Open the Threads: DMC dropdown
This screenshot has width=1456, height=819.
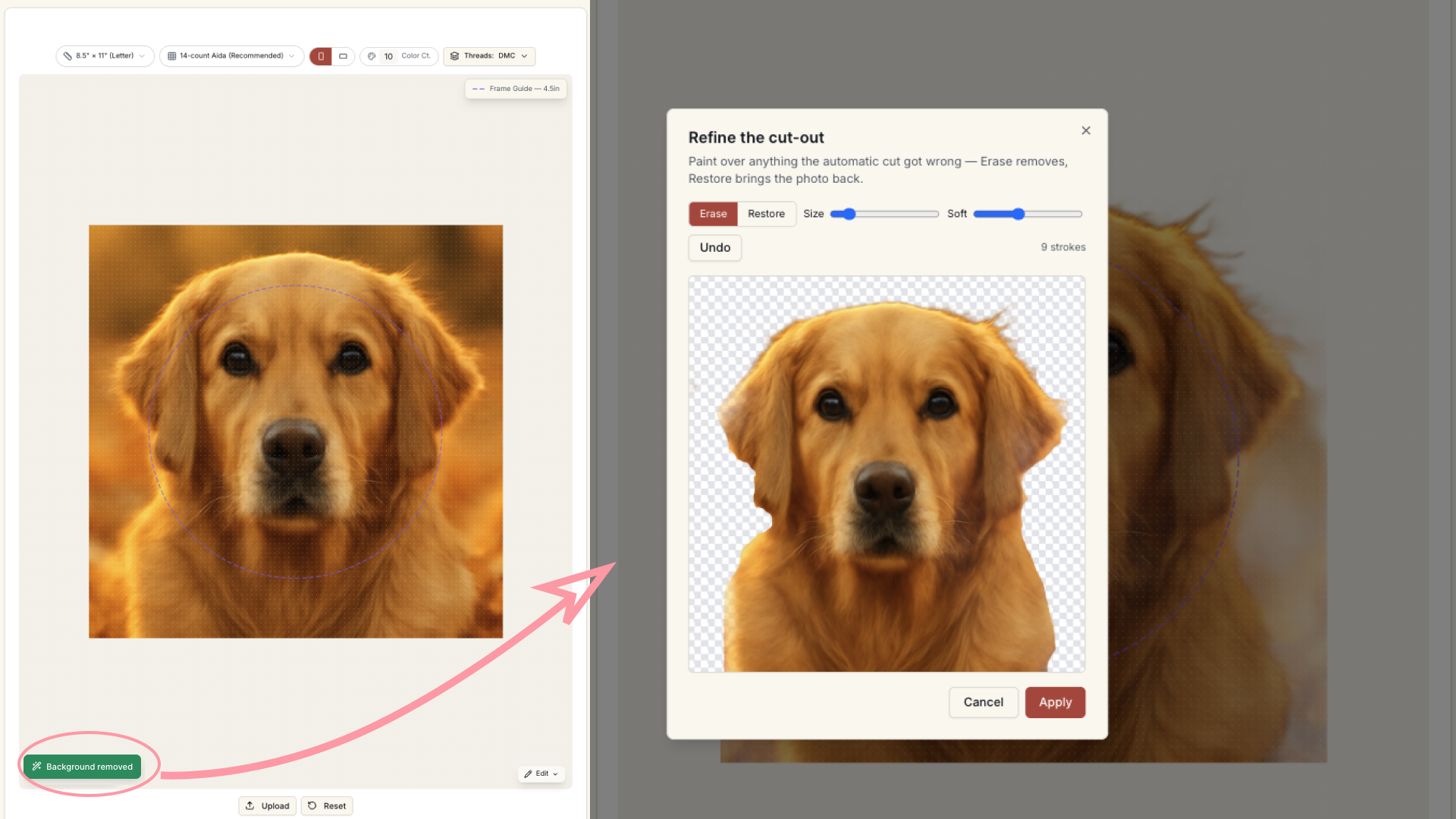(x=489, y=56)
